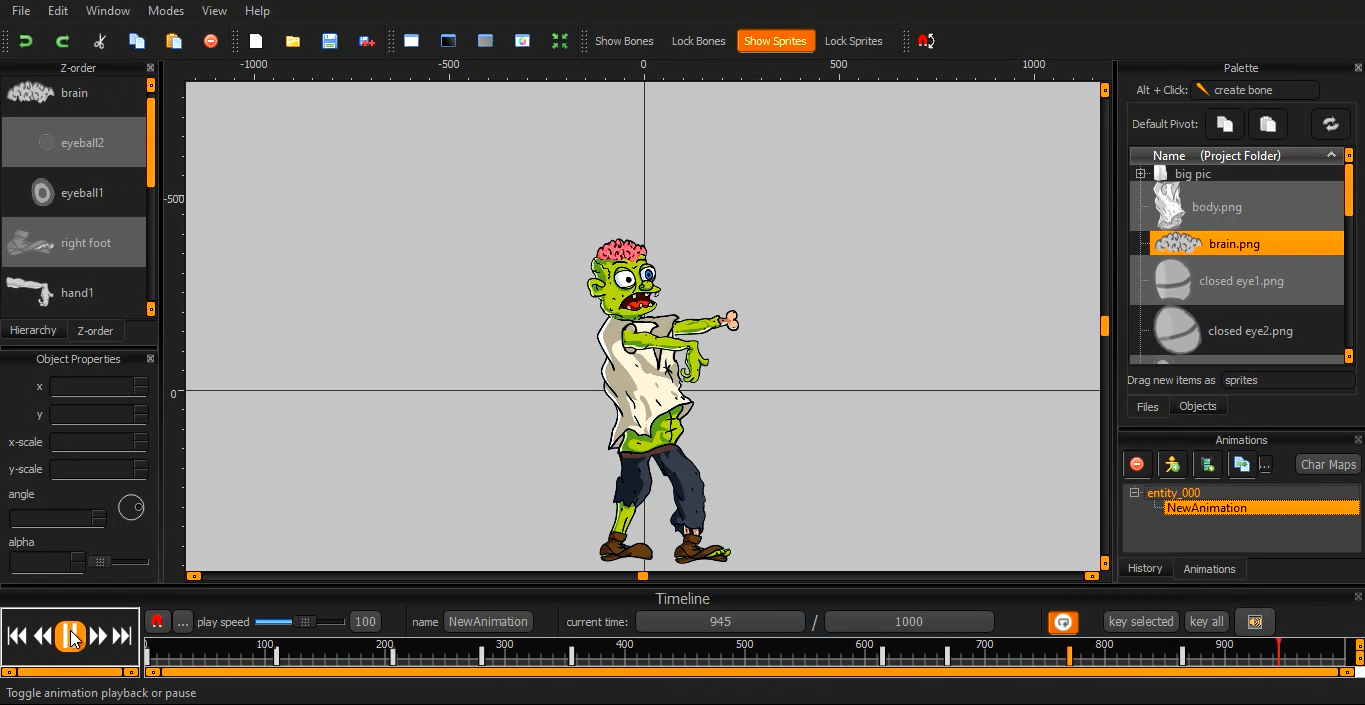Viewport: 1365px width, 705px height.
Task: Click the refresh palette icon
Action: [x=1330, y=124]
